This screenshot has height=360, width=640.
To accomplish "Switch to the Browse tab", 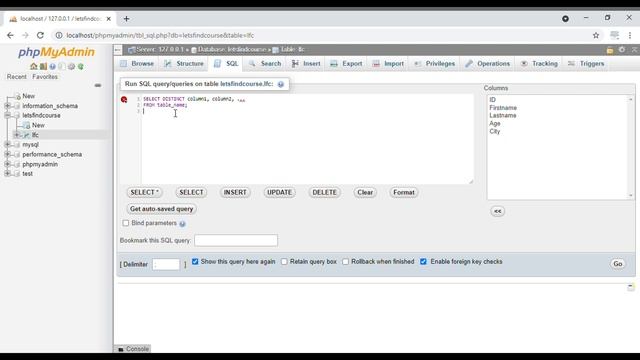I will 137,64.
